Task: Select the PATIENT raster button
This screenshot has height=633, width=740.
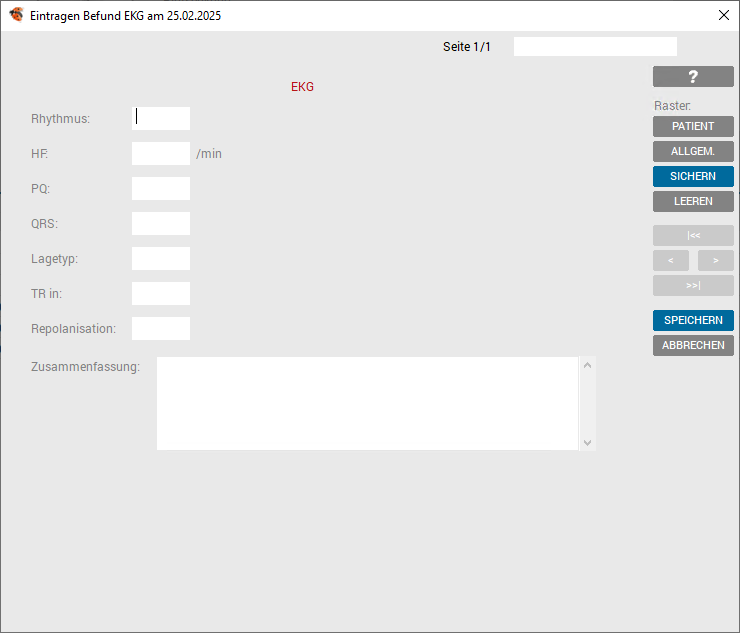Action: [693, 127]
